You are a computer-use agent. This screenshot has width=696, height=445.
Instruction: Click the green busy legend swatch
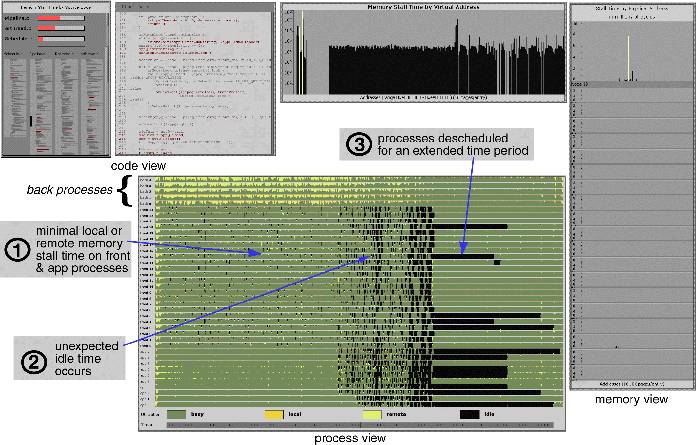(176, 414)
